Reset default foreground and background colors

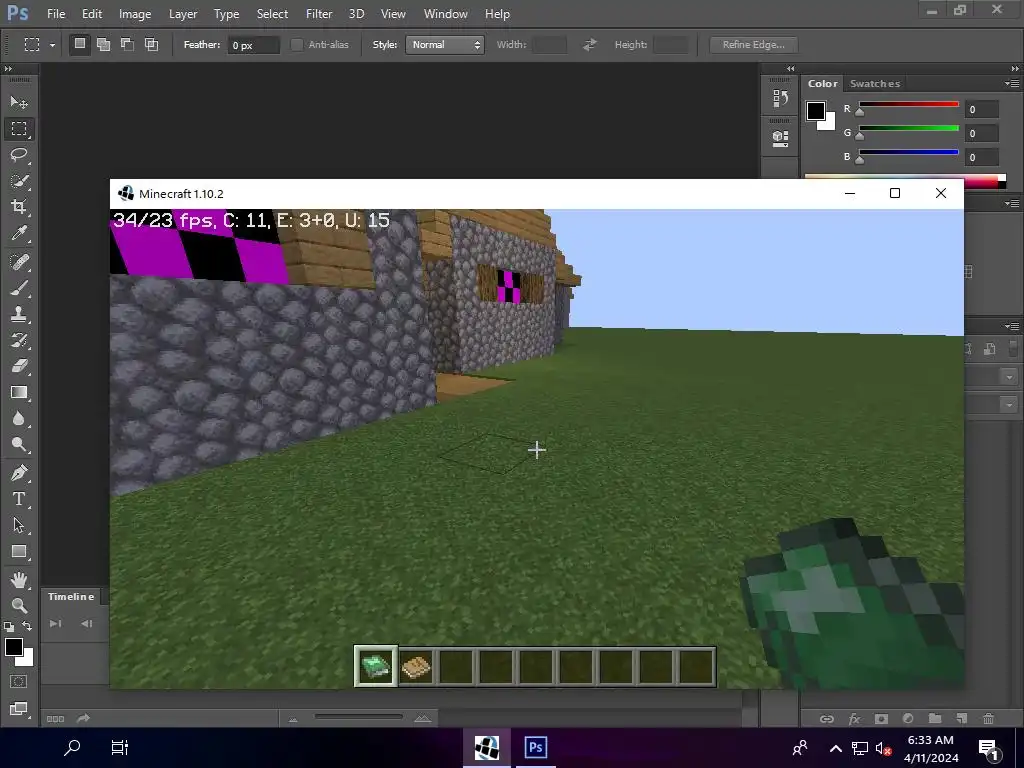point(8,627)
